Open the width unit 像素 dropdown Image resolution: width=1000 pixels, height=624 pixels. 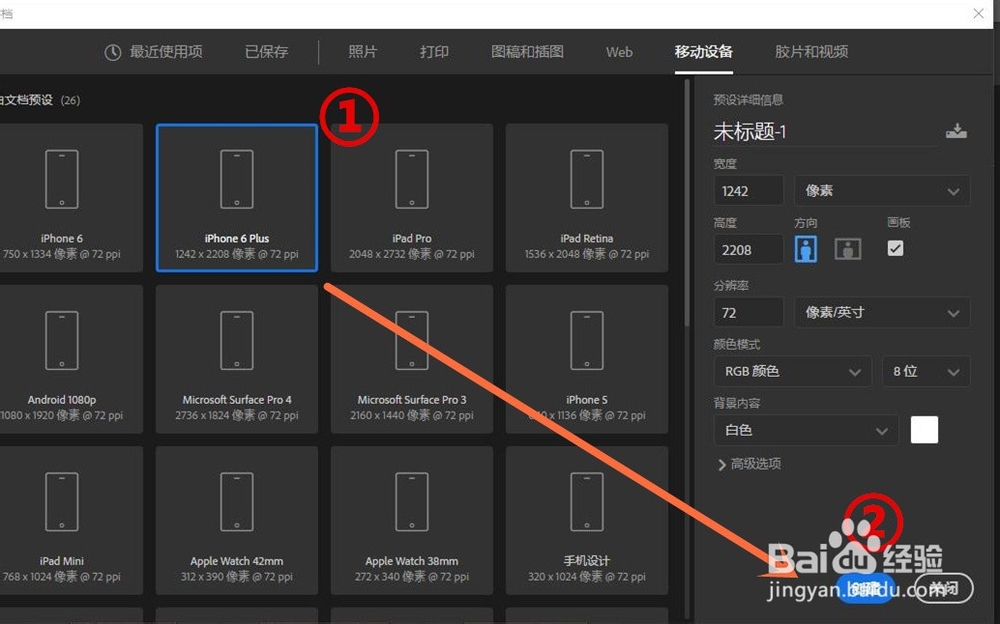click(882, 191)
